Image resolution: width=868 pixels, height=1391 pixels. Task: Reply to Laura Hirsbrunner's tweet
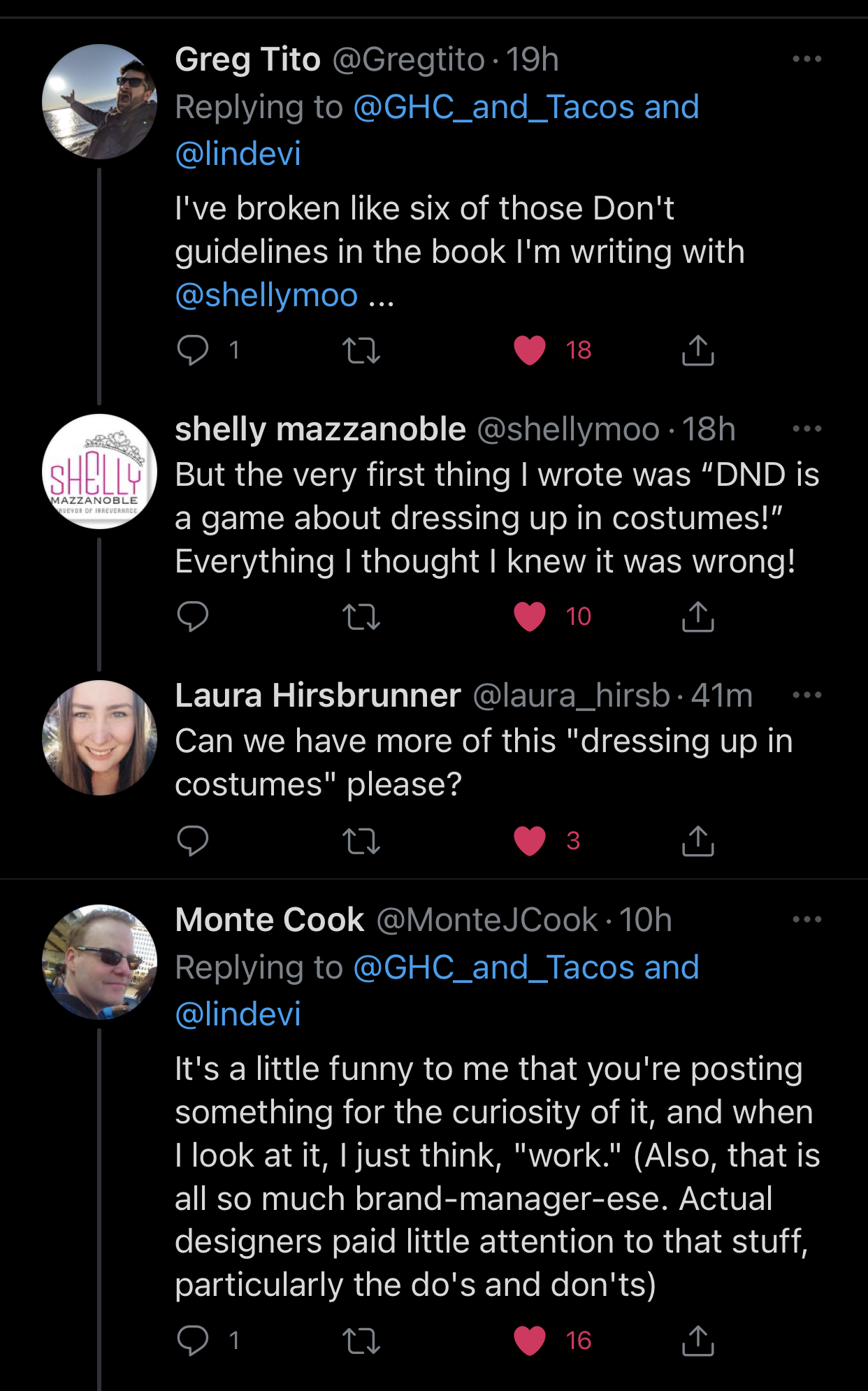(x=193, y=841)
